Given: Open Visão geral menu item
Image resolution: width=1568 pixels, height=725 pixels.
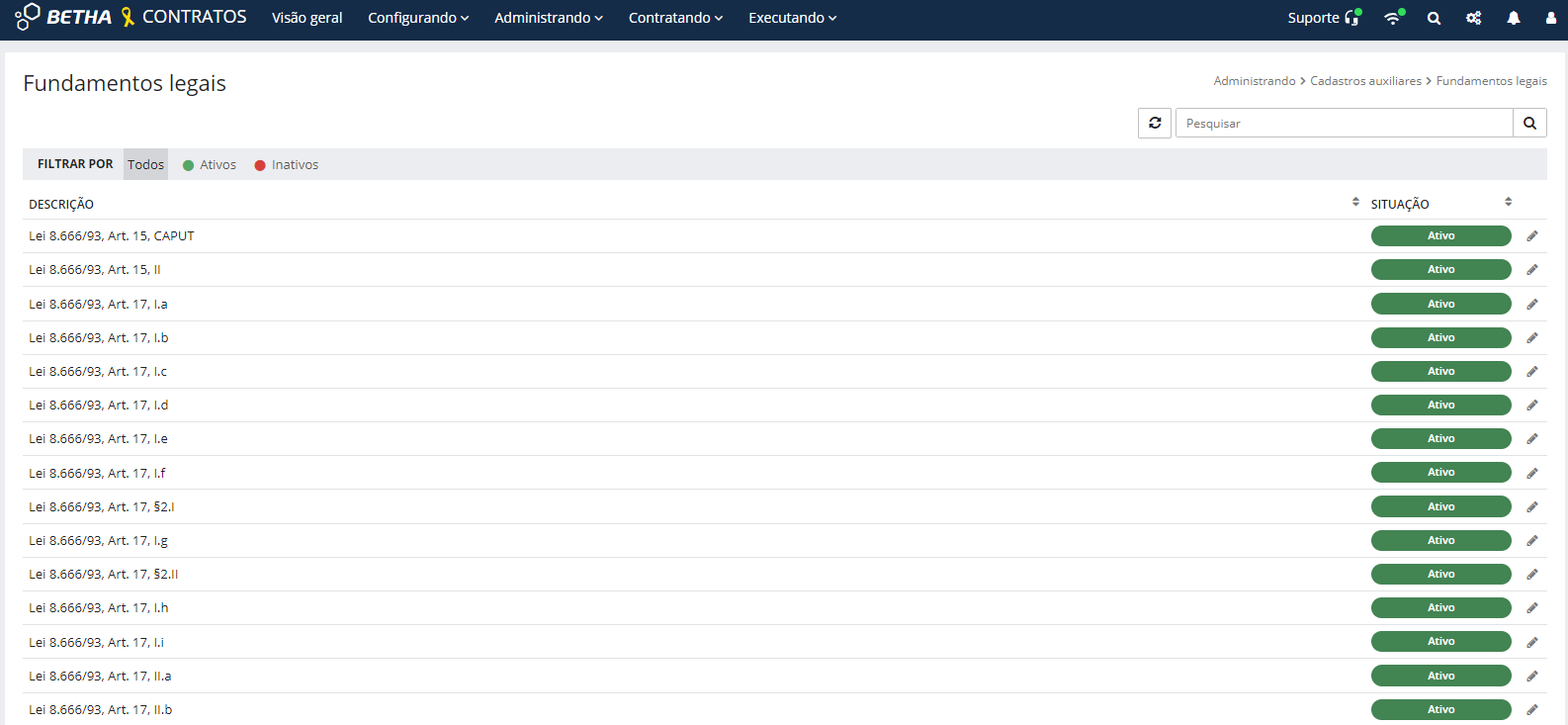Looking at the screenshot, I should pos(307,18).
